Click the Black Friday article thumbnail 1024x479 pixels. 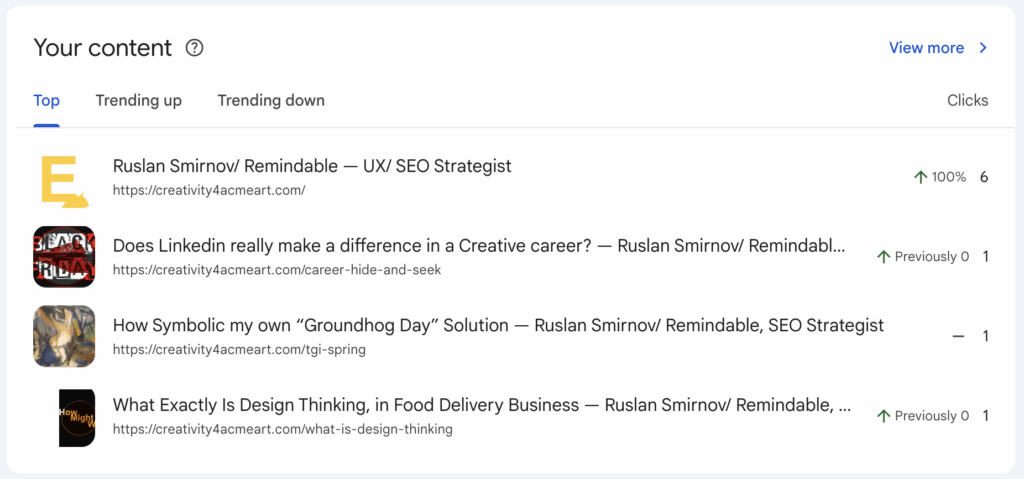click(x=64, y=256)
